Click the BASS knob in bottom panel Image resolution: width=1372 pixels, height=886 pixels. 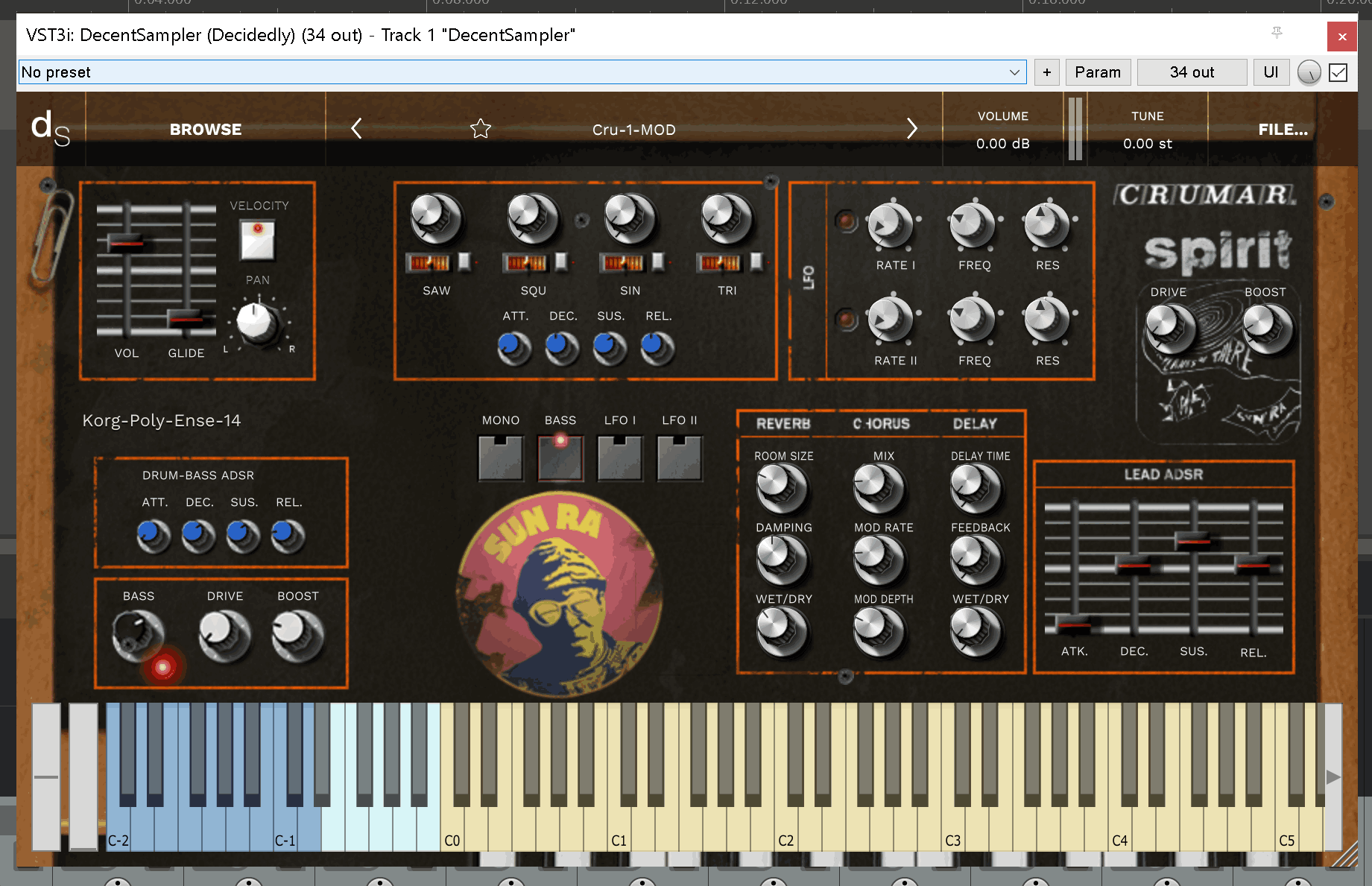pos(138,636)
